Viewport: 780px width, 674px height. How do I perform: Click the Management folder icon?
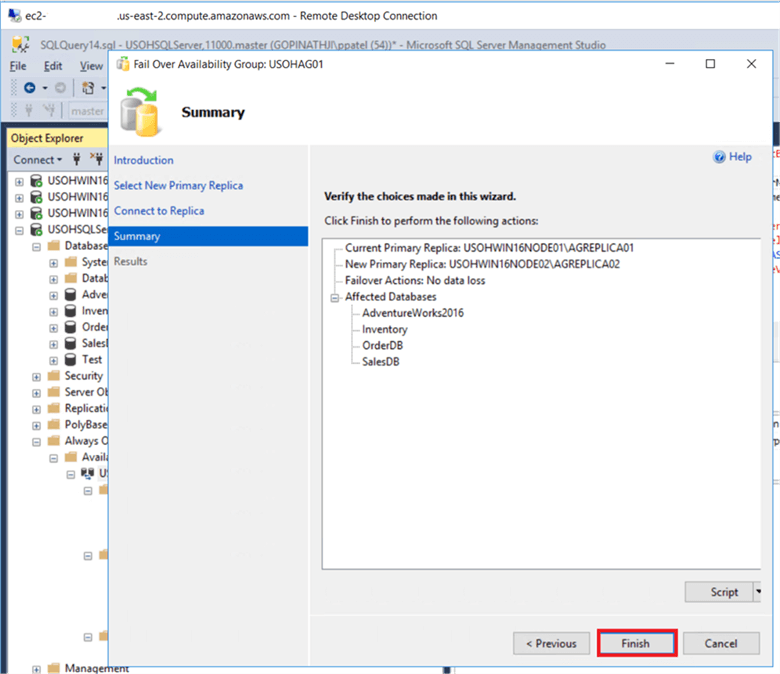54,668
